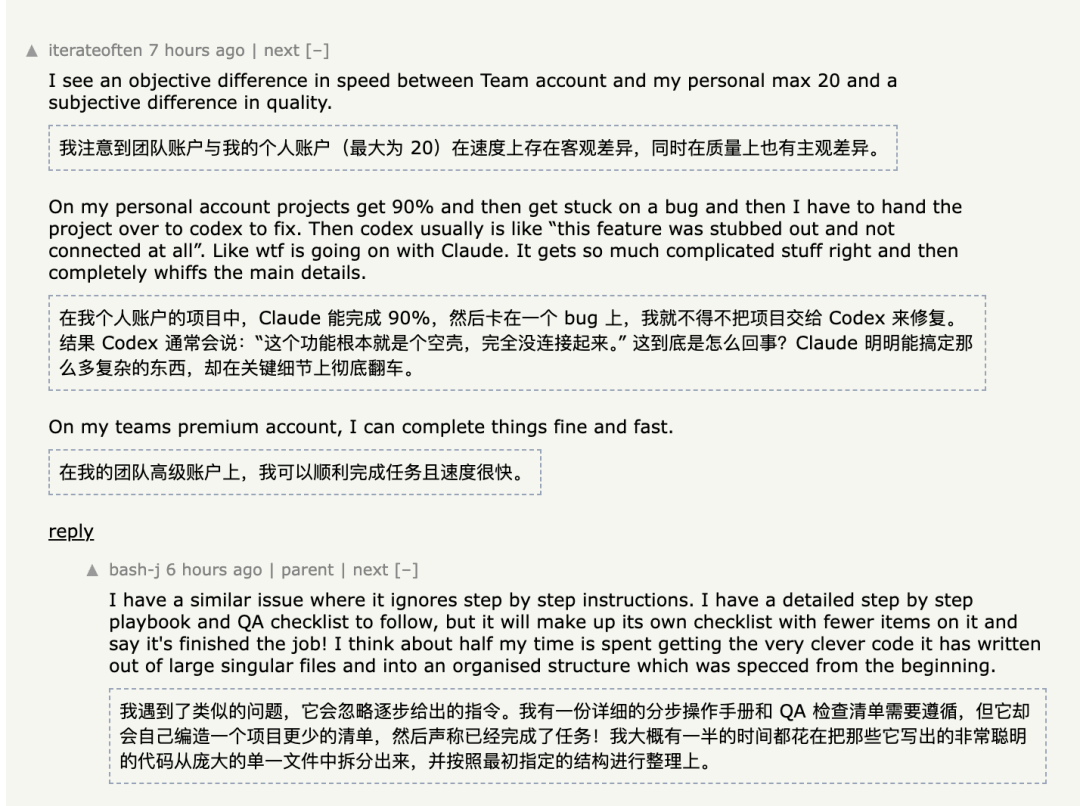Collapse iterateoften's comment thread
1080x806 pixels.
pos(318,50)
